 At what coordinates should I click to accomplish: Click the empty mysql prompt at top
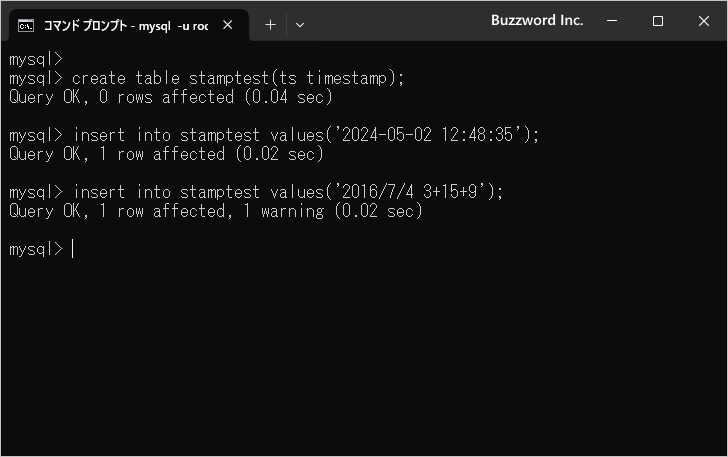[36, 59]
